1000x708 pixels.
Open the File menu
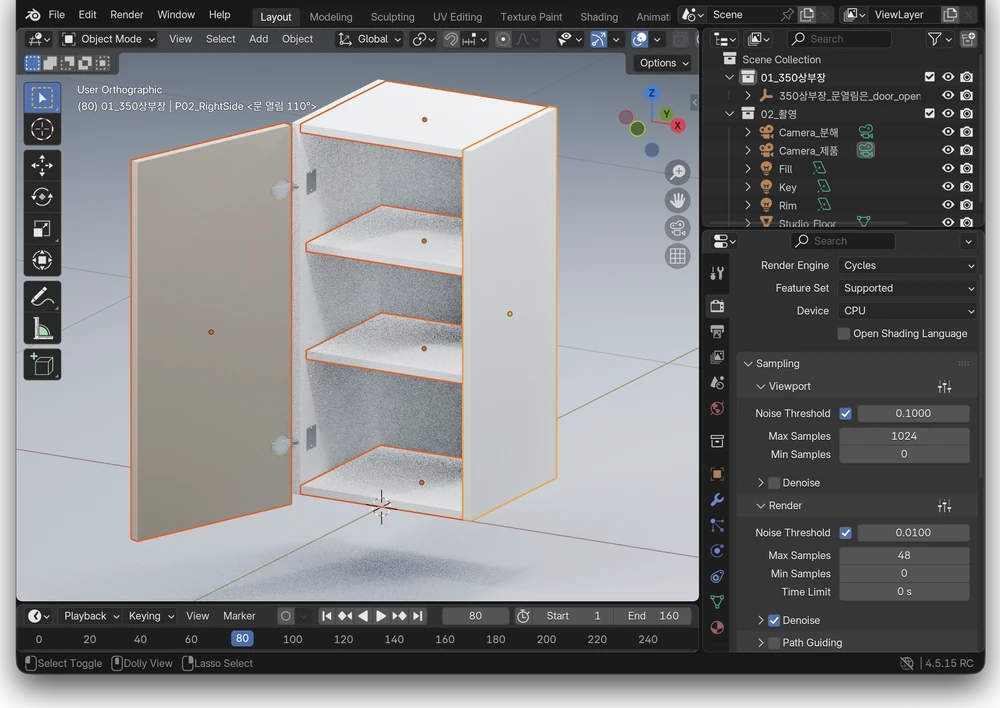[57, 15]
